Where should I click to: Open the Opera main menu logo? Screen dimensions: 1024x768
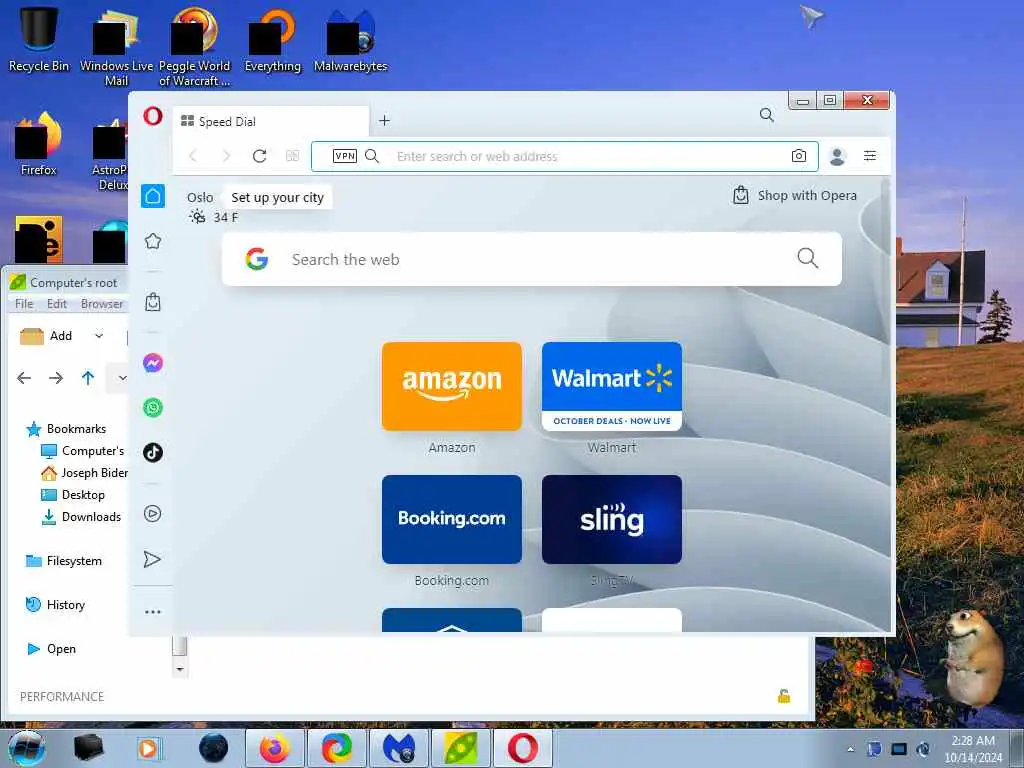(153, 116)
